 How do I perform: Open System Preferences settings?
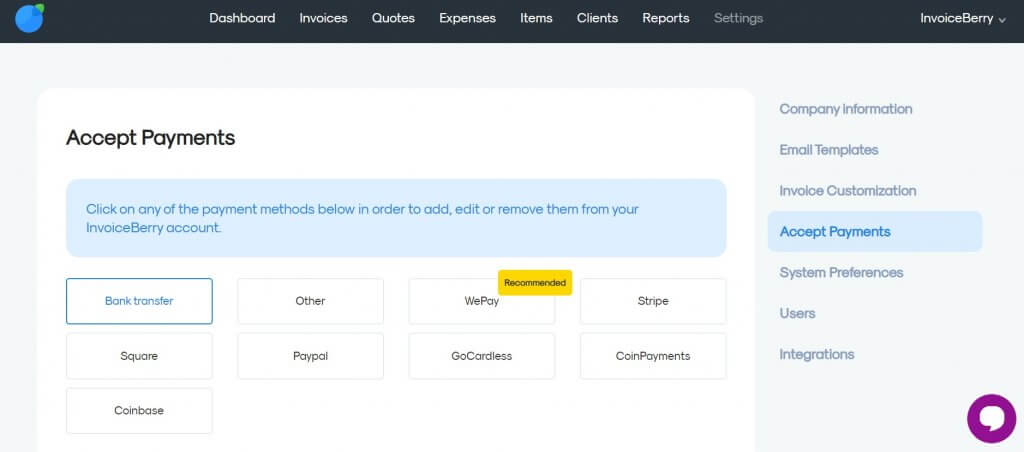pyautogui.click(x=841, y=272)
